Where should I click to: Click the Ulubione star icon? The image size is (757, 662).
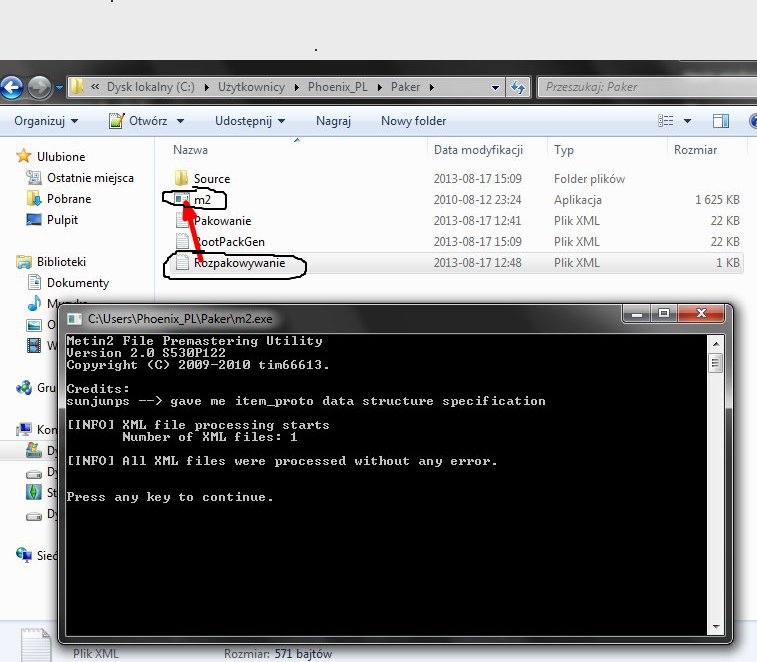23,156
